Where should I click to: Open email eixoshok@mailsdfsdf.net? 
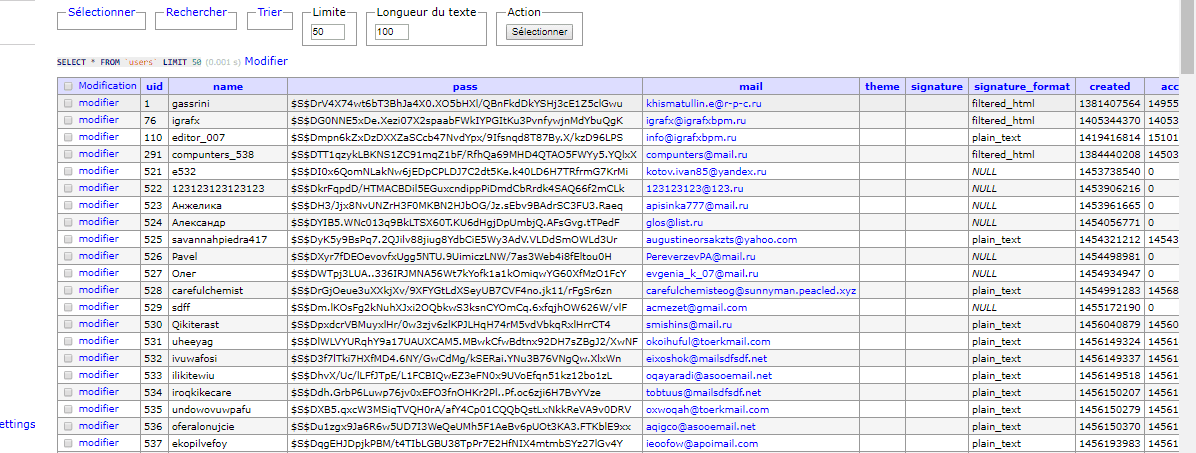point(706,358)
